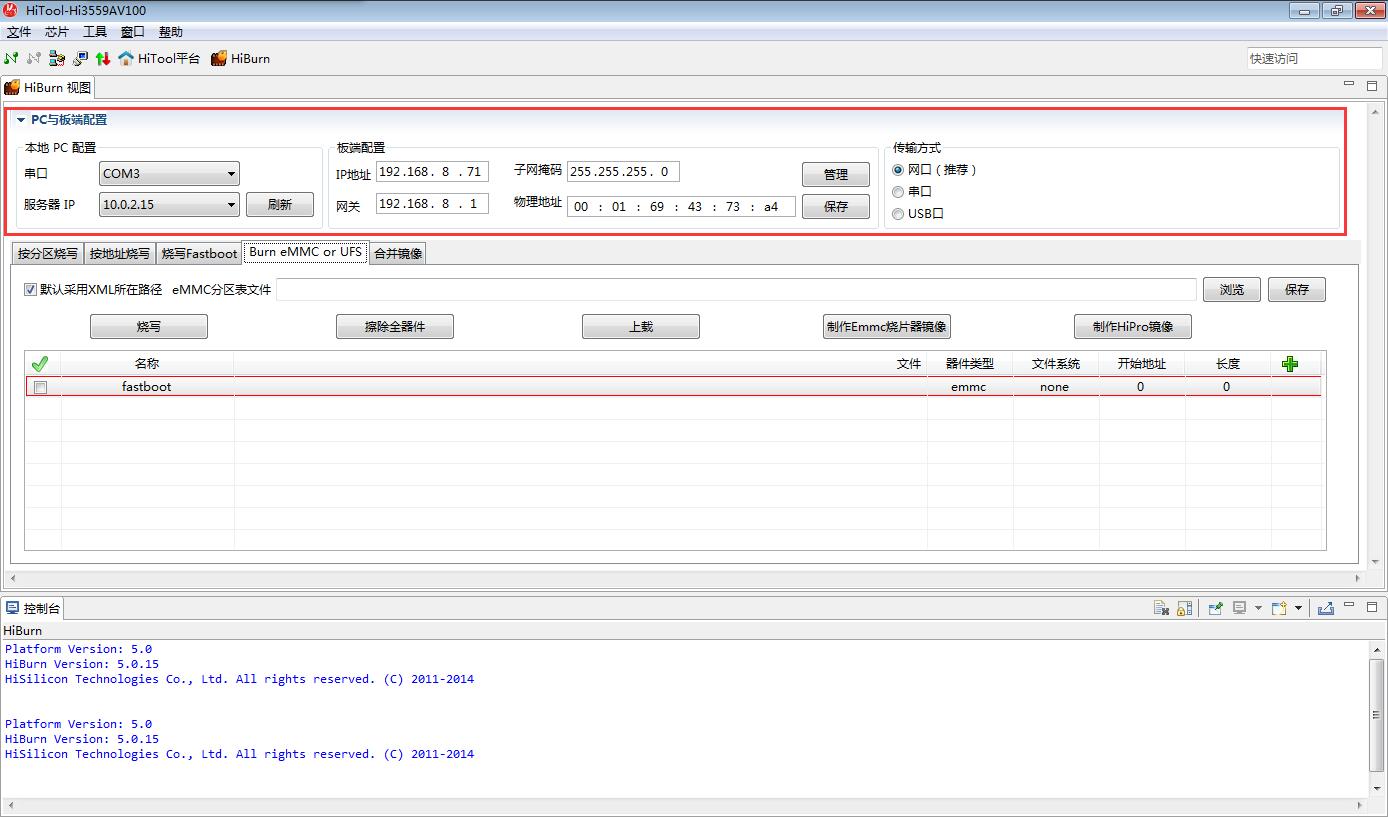Select the USB口 transfer mode radio button
The image size is (1388, 817).
898,214
